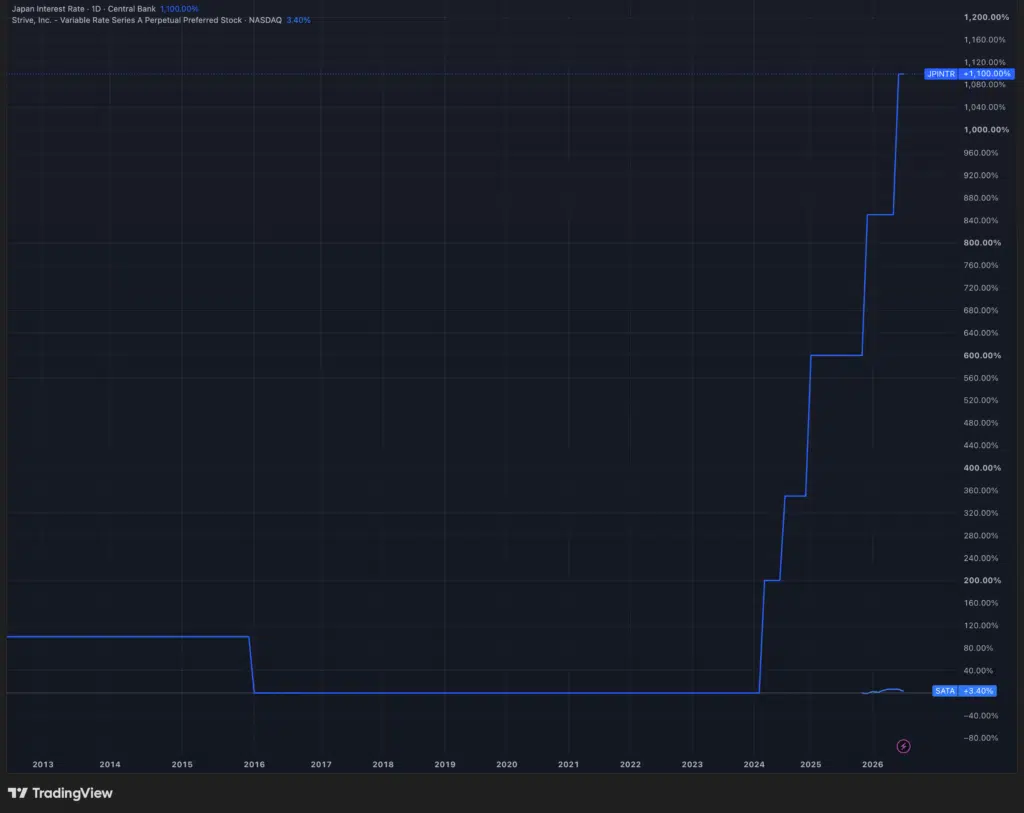Click the pink lightning bolt icon
The width and height of the screenshot is (1024, 813).
903,746
